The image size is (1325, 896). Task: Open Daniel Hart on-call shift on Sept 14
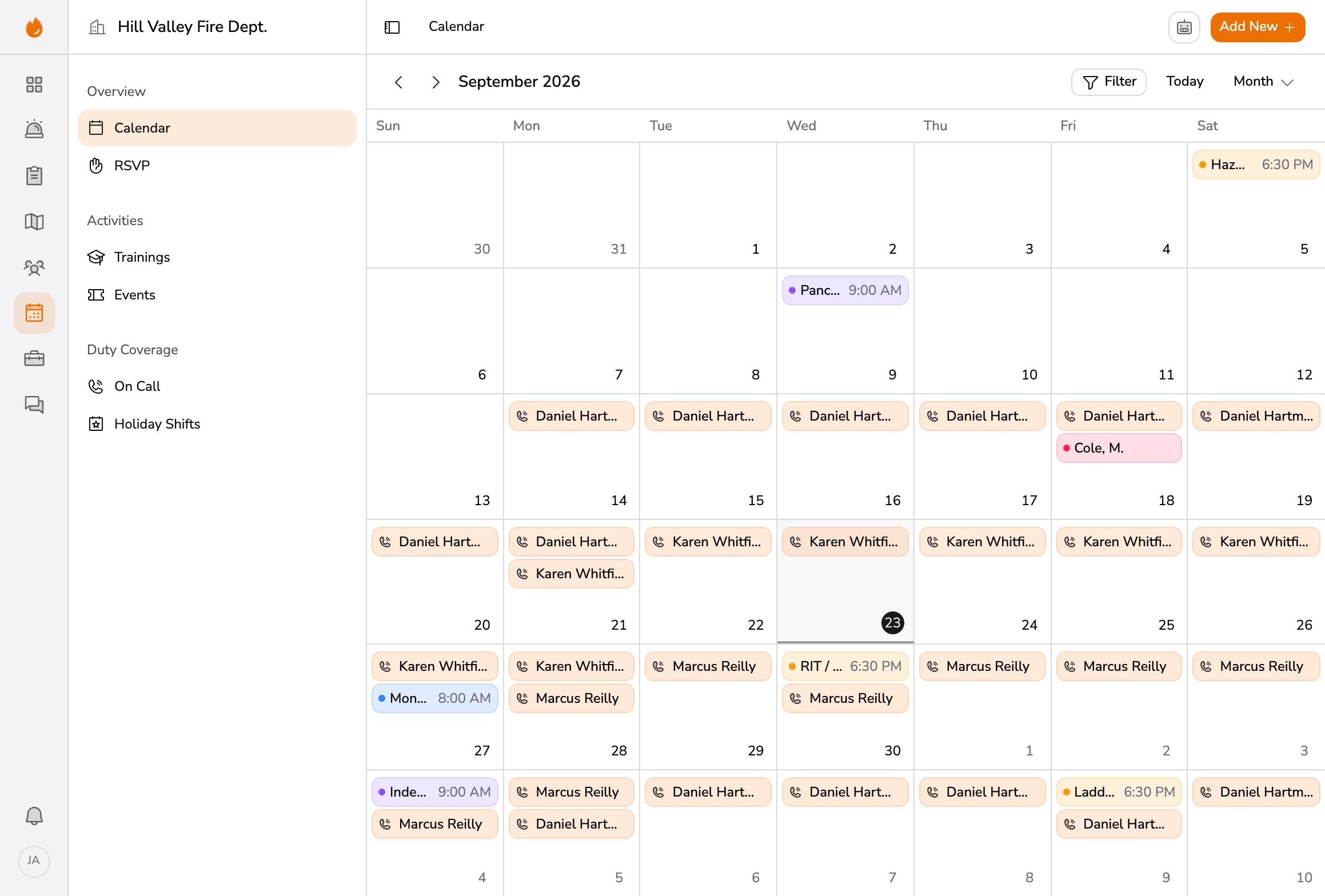pyautogui.click(x=571, y=416)
